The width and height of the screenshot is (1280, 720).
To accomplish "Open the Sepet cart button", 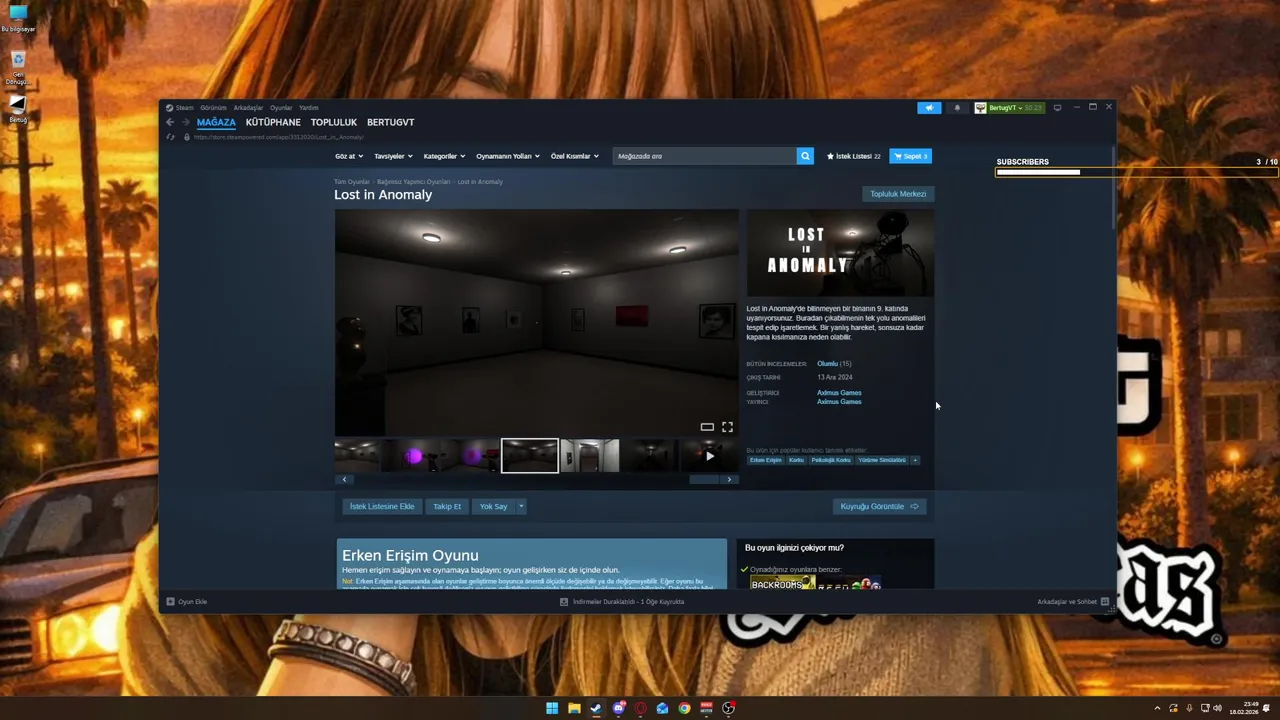I will pyautogui.click(x=910, y=156).
